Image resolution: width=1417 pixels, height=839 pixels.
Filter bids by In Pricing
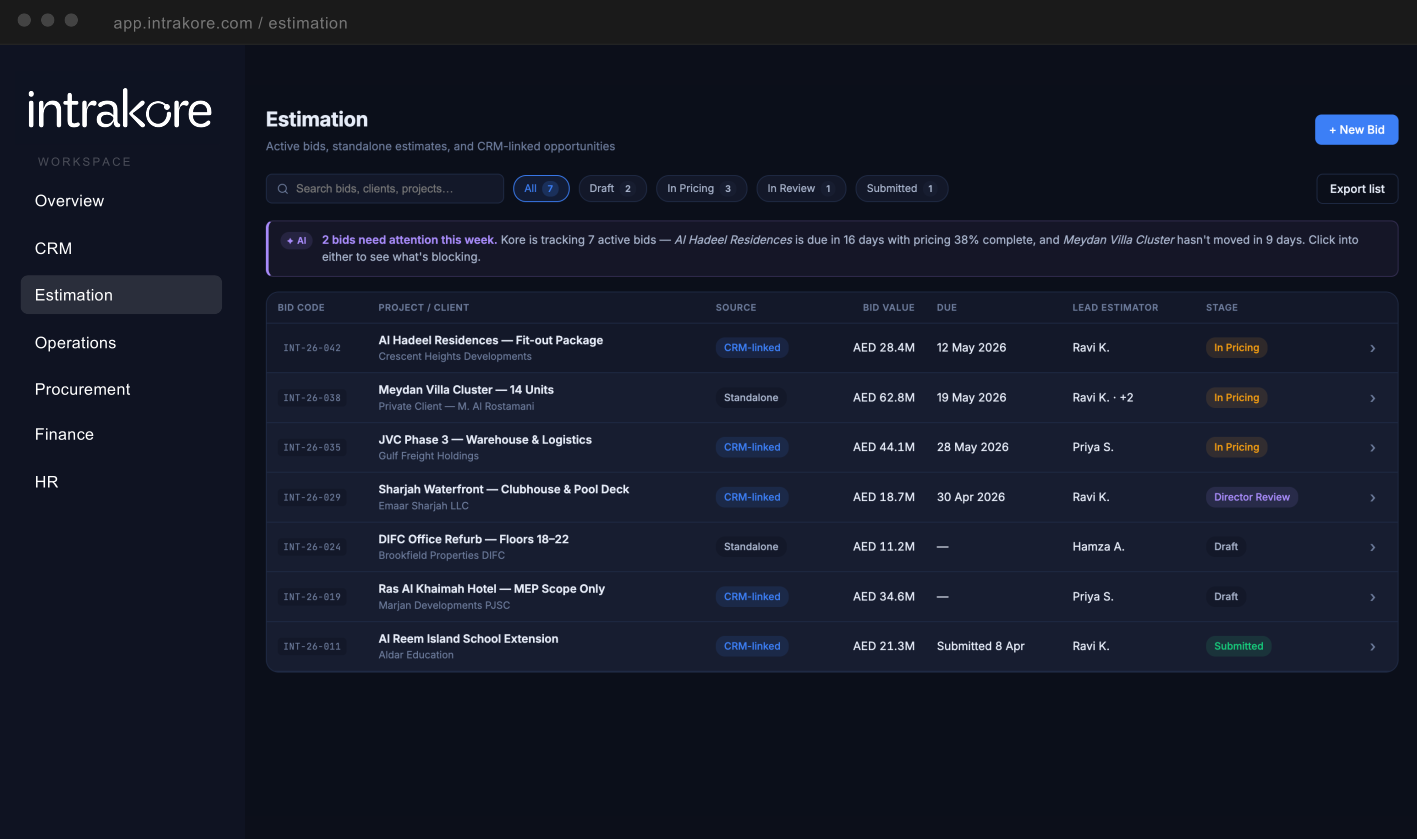(701, 189)
